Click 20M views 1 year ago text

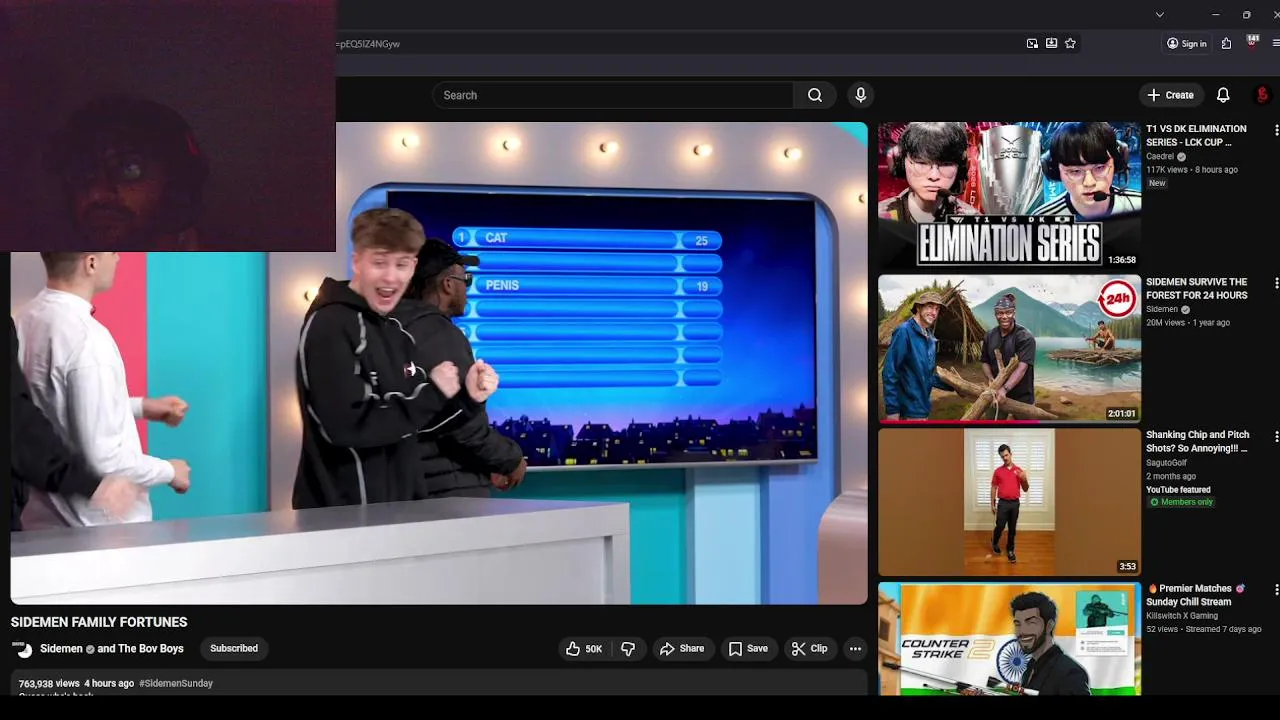(1188, 323)
